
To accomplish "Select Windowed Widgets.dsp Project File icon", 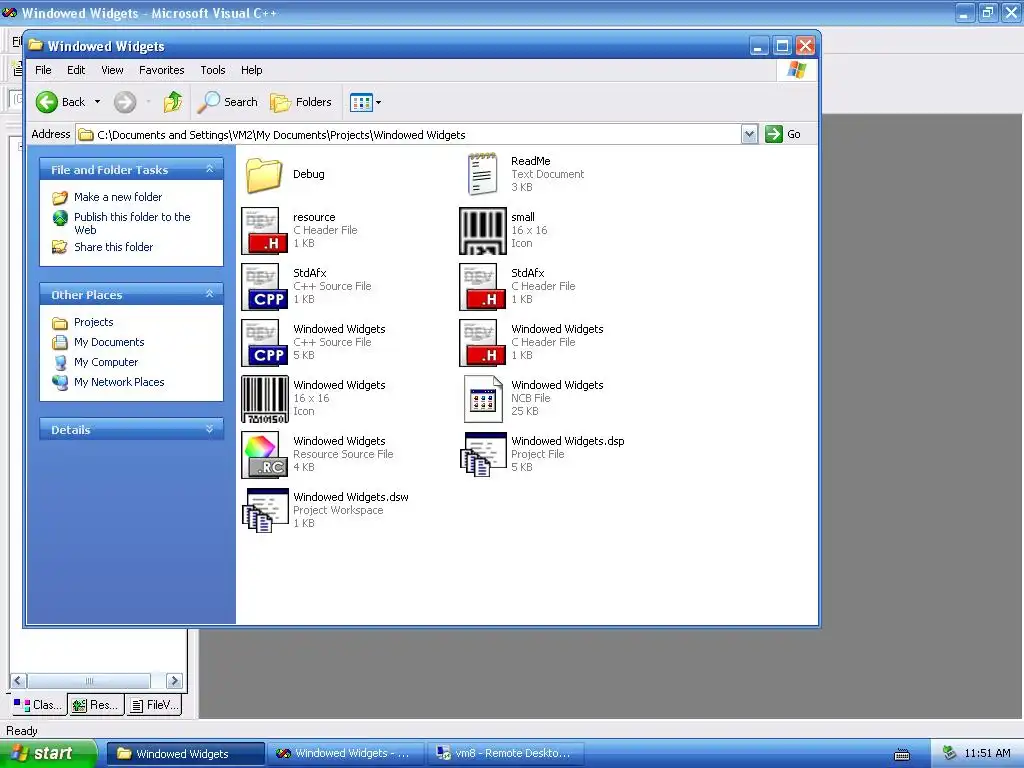I will (483, 455).
